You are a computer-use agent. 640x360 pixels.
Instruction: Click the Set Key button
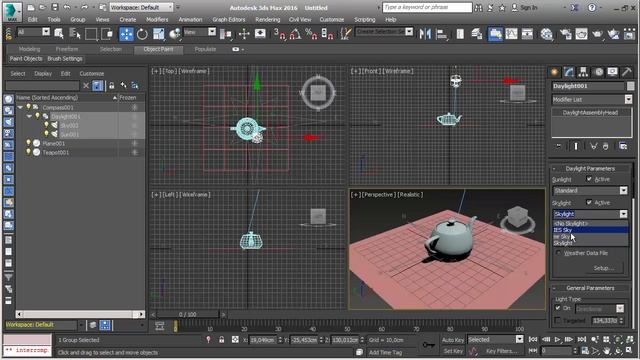(x=453, y=351)
